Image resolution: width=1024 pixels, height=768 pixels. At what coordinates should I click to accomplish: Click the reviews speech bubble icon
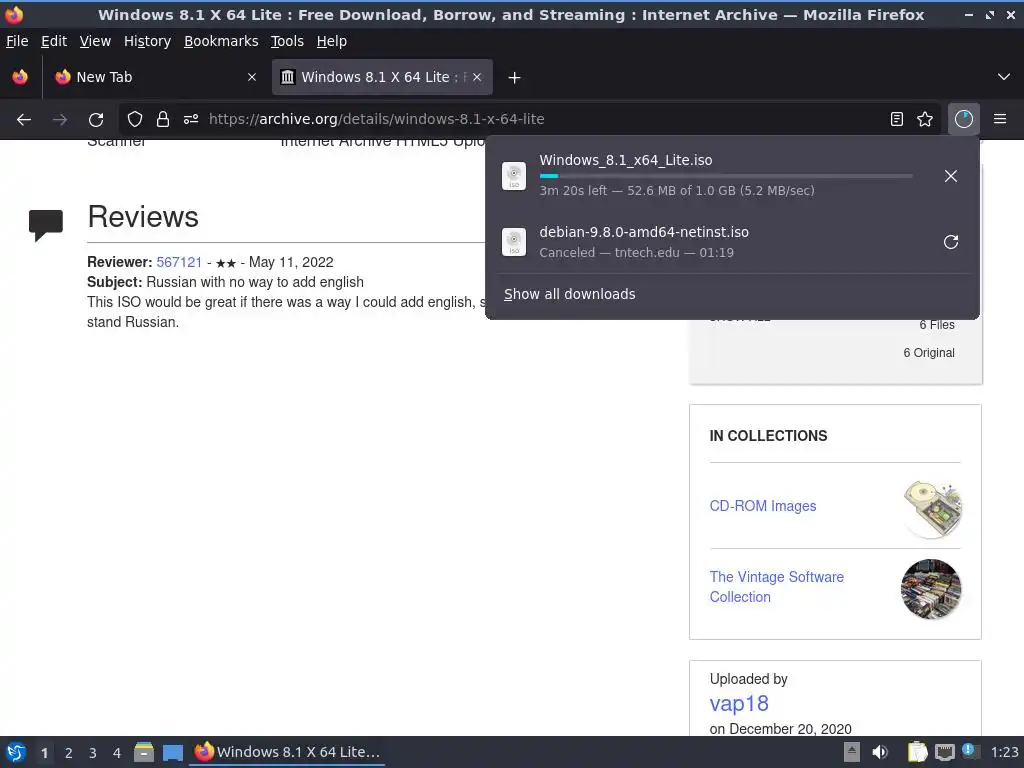point(46,225)
